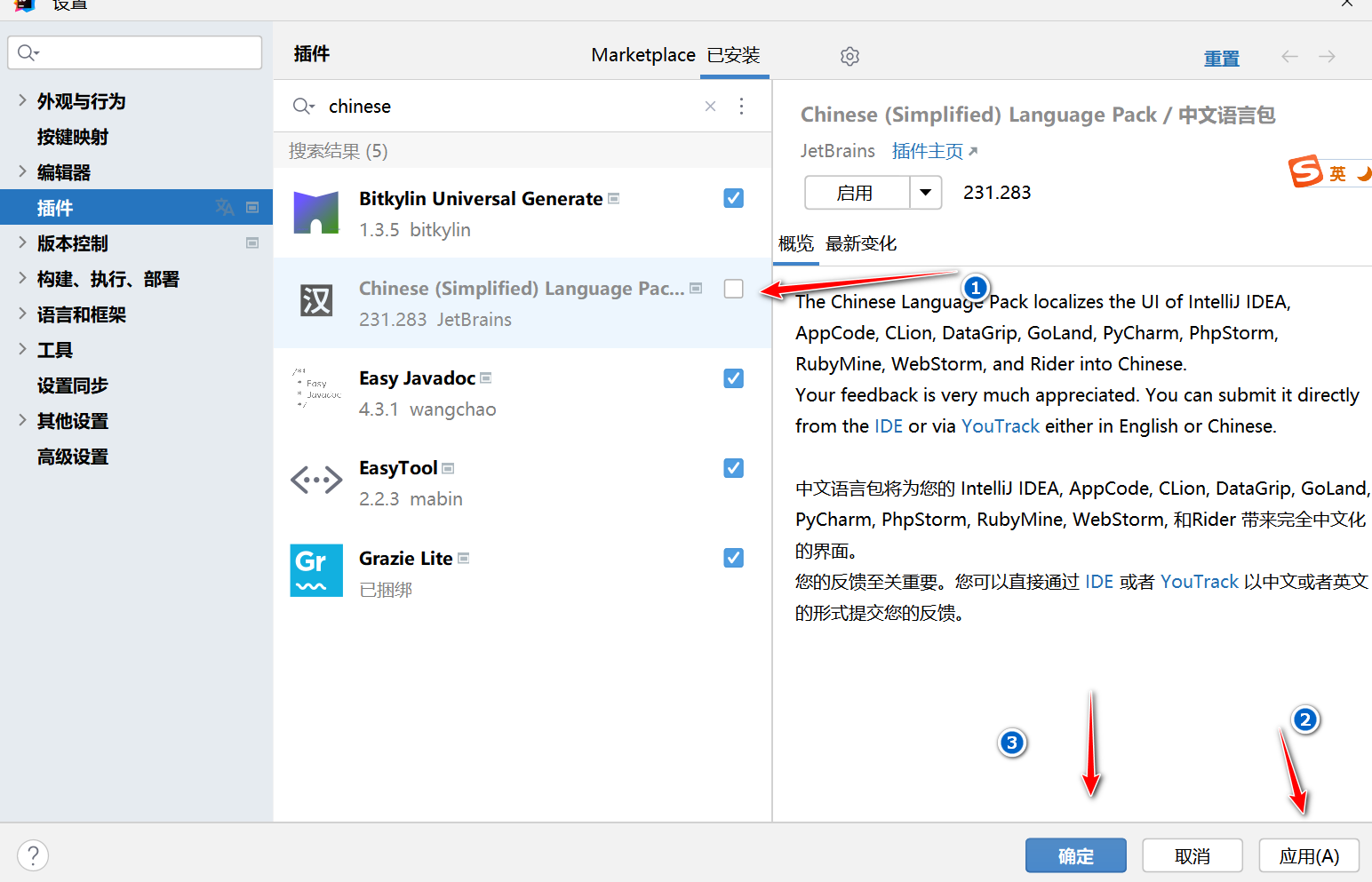Screen dimensions: 1372x882
Task: Click the plugin search magnifier icon
Action: coord(303,107)
